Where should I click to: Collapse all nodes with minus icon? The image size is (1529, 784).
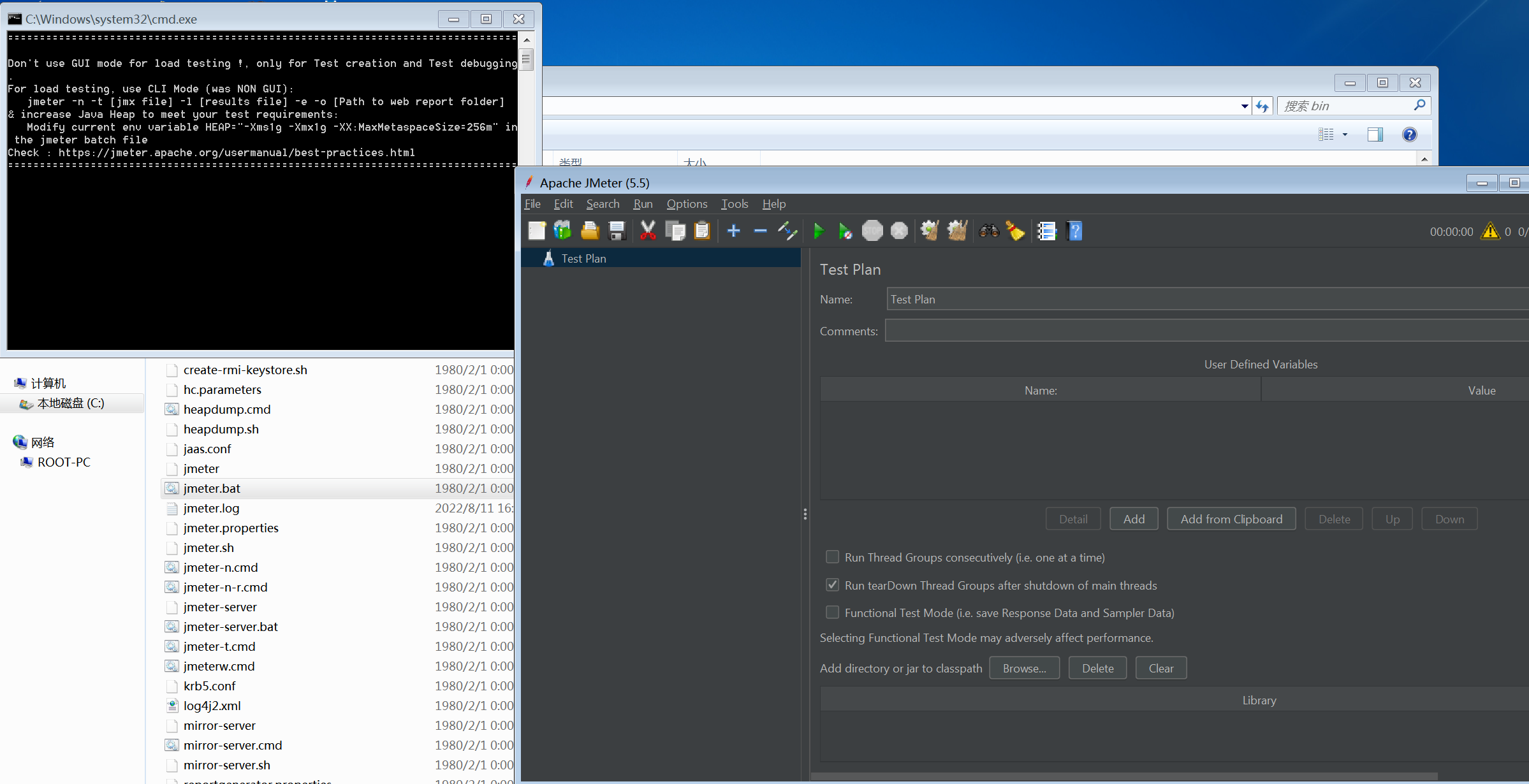760,231
